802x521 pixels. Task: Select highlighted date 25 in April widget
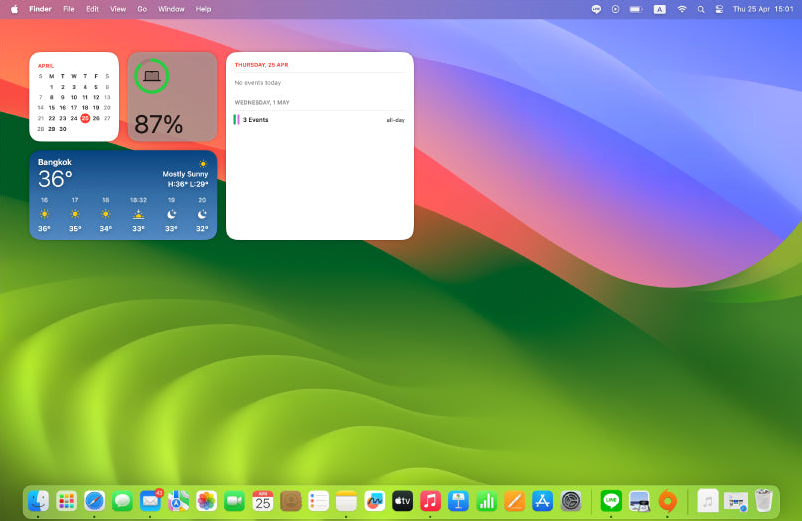tap(85, 118)
